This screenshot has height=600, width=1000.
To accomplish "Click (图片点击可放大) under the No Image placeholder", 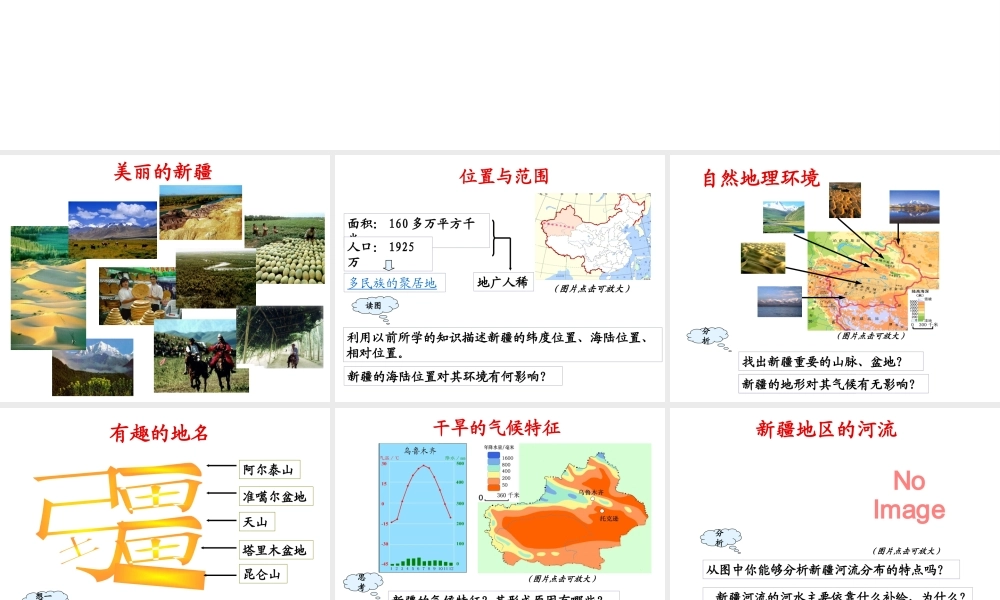I will click(x=907, y=550).
